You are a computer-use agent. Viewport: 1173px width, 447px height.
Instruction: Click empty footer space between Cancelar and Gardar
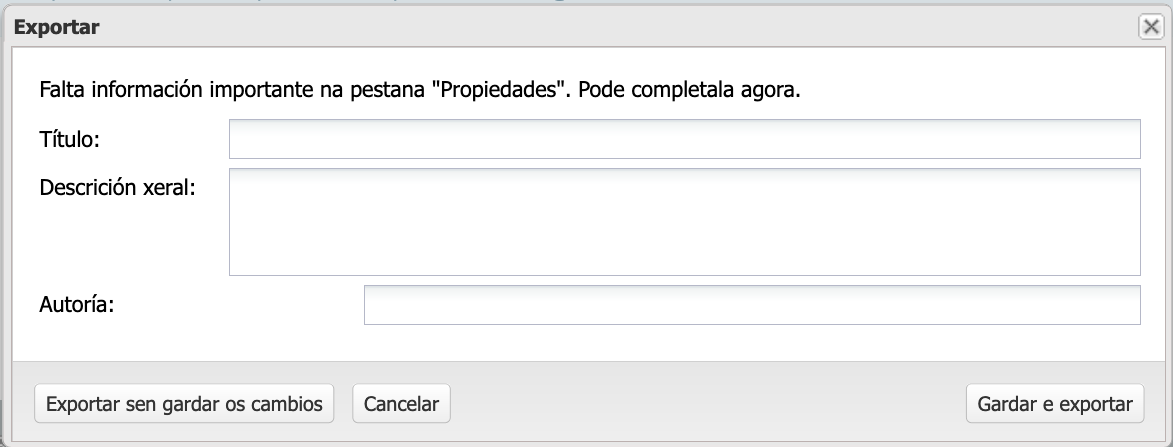(700, 404)
